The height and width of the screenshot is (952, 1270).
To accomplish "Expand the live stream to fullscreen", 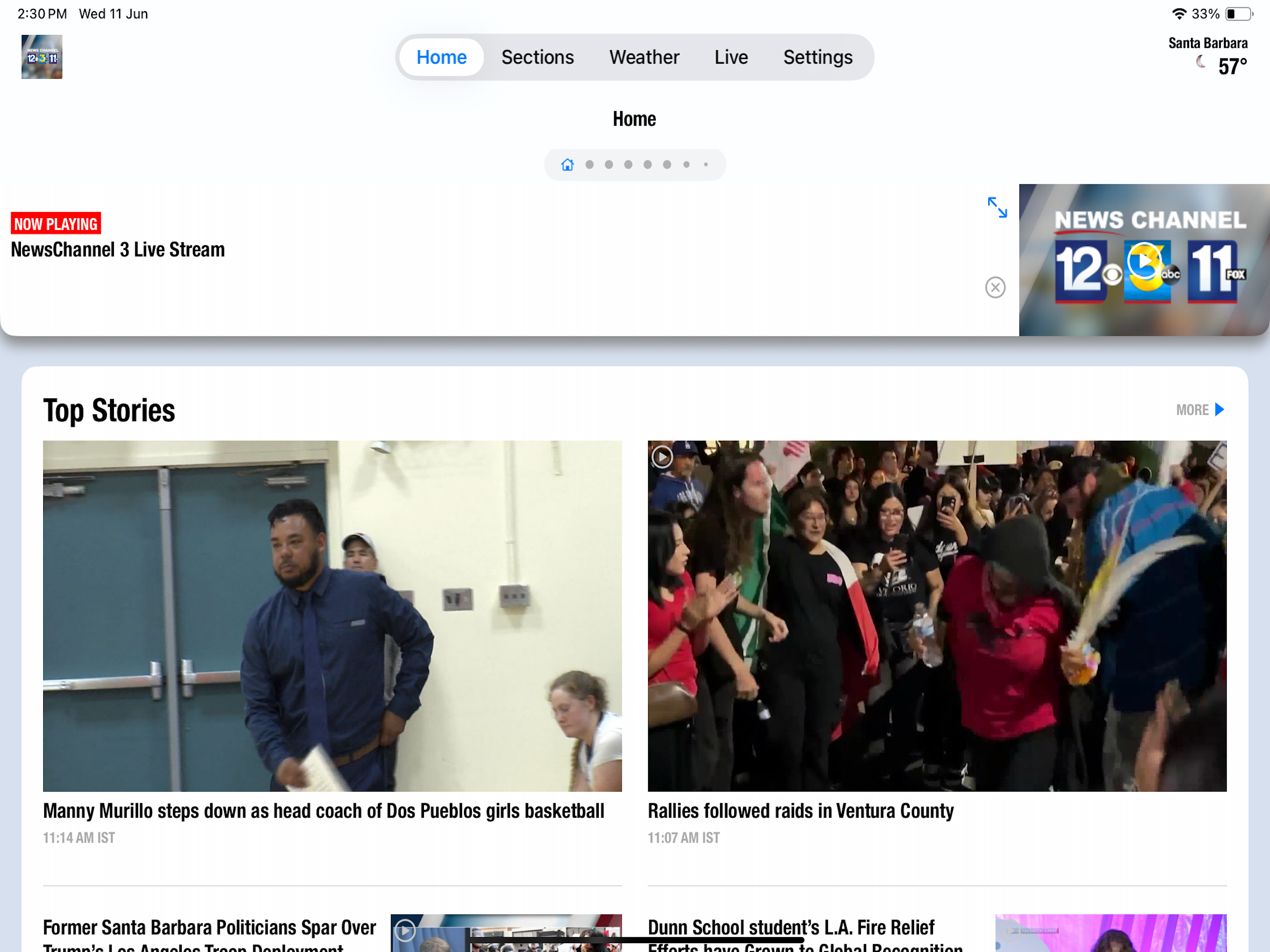I will point(997,207).
